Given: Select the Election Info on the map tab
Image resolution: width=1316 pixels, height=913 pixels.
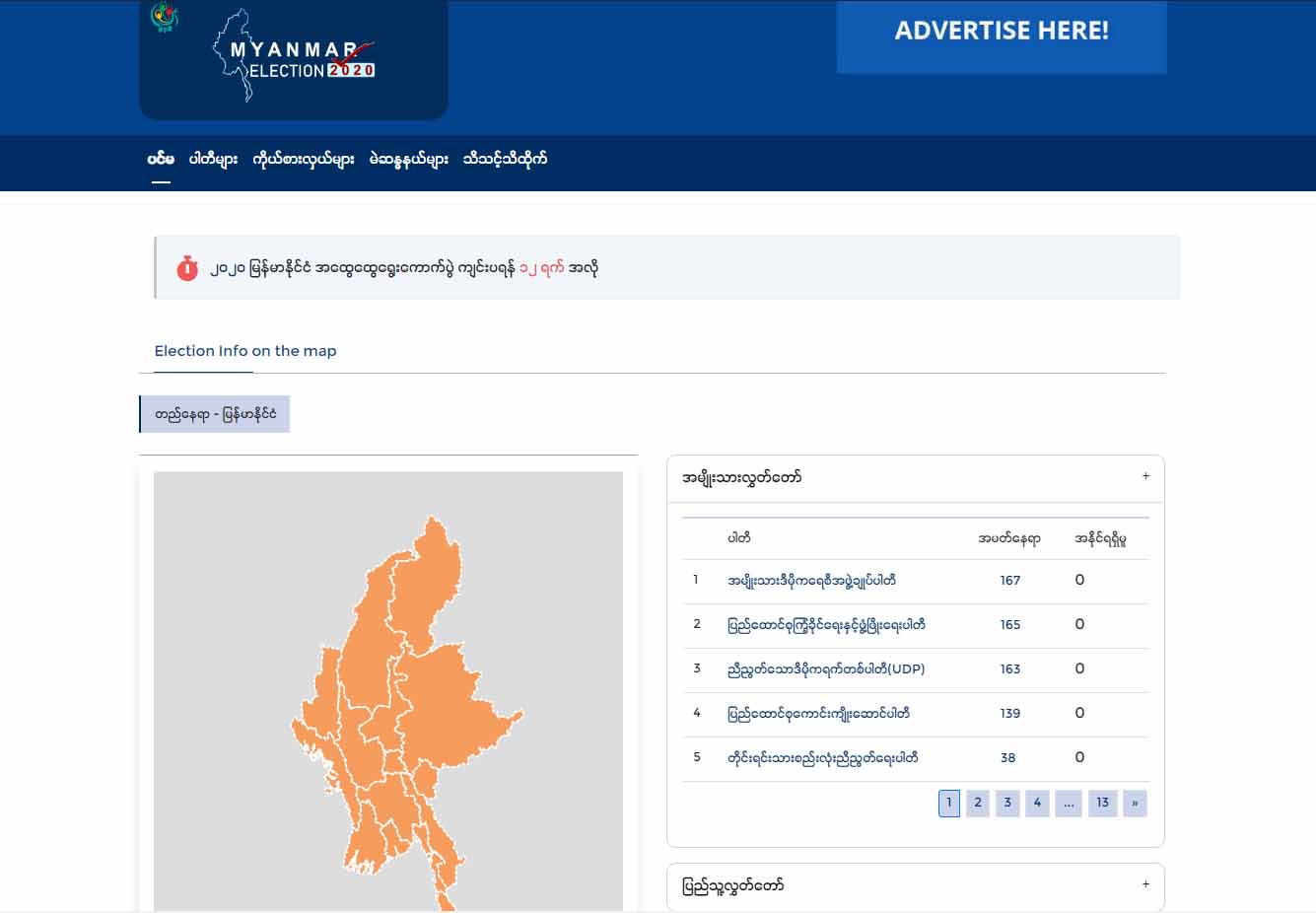Looking at the screenshot, I should point(245,351).
